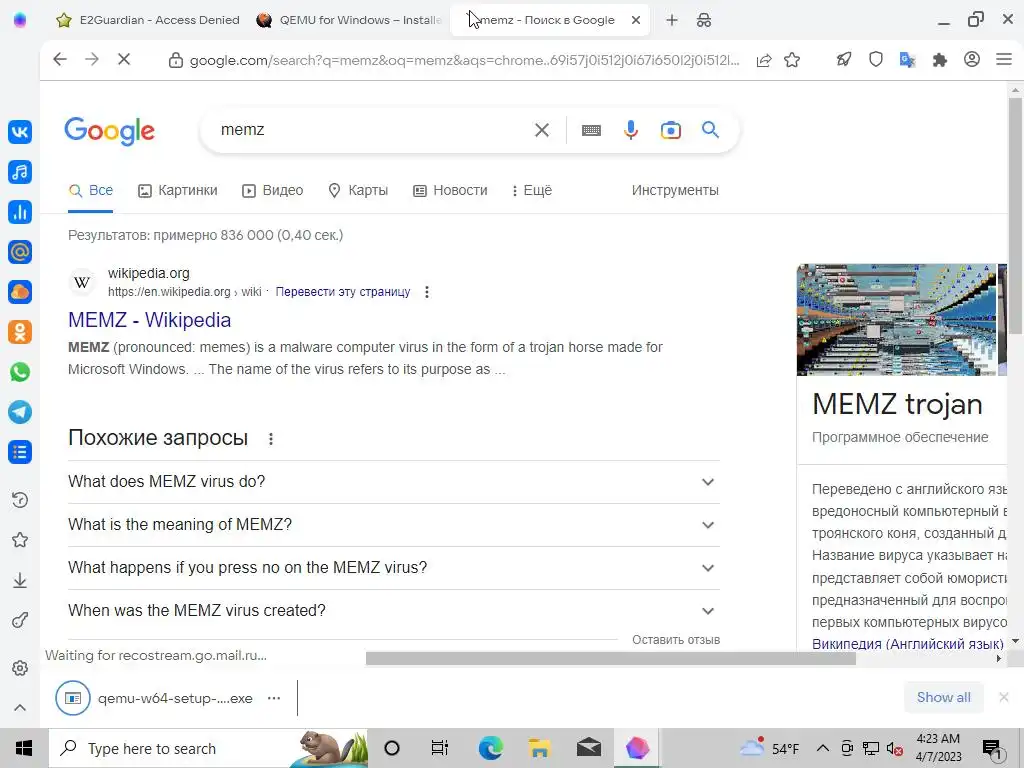Open MEMZ trojan screenshot thumbnail
1024x768 pixels.
[897, 320]
